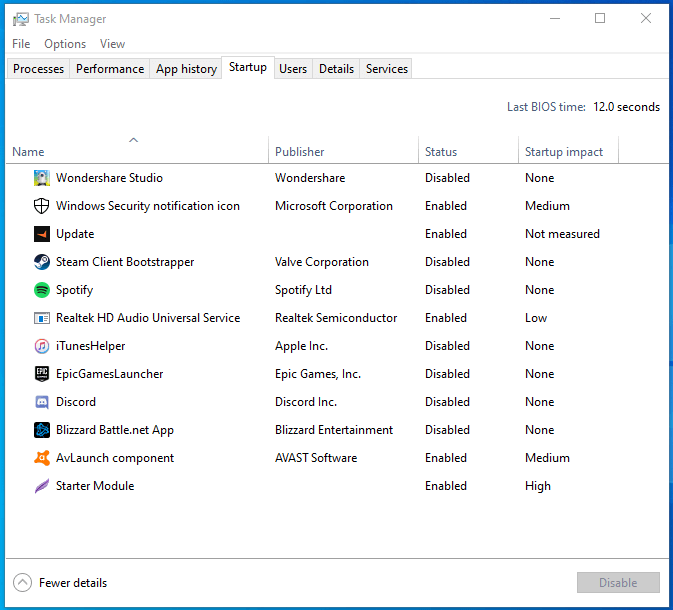The width and height of the screenshot is (673, 610).
Task: Maximize the Task Manager window
Action: click(600, 18)
